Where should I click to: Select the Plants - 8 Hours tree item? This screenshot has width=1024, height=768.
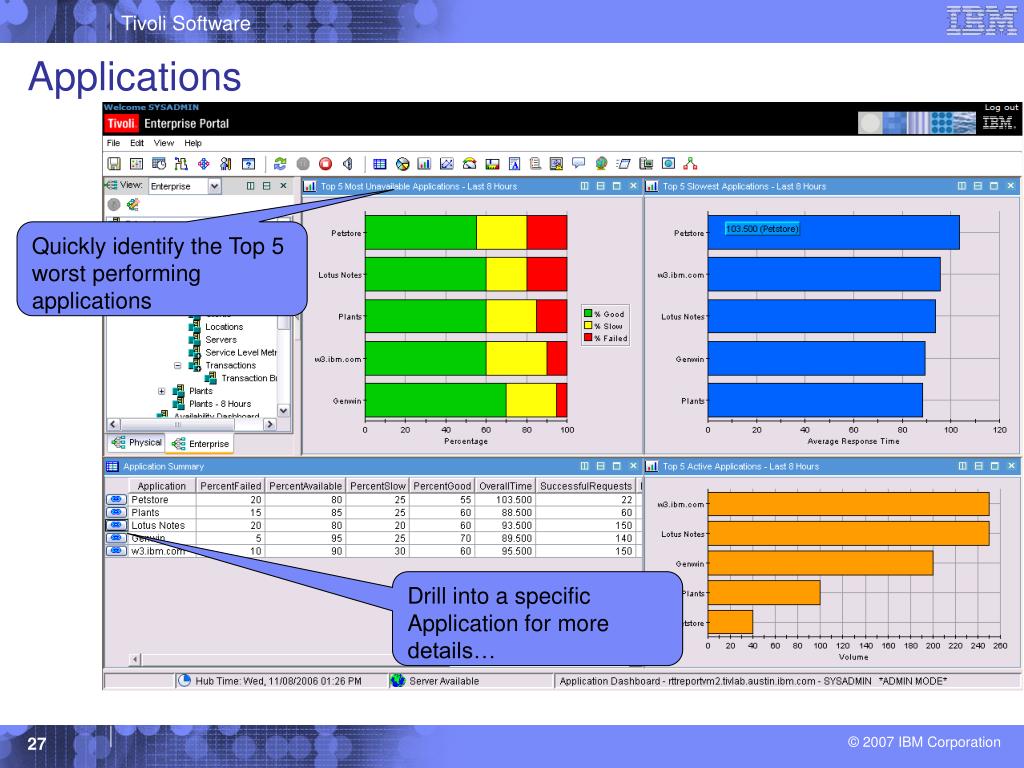click(x=220, y=404)
